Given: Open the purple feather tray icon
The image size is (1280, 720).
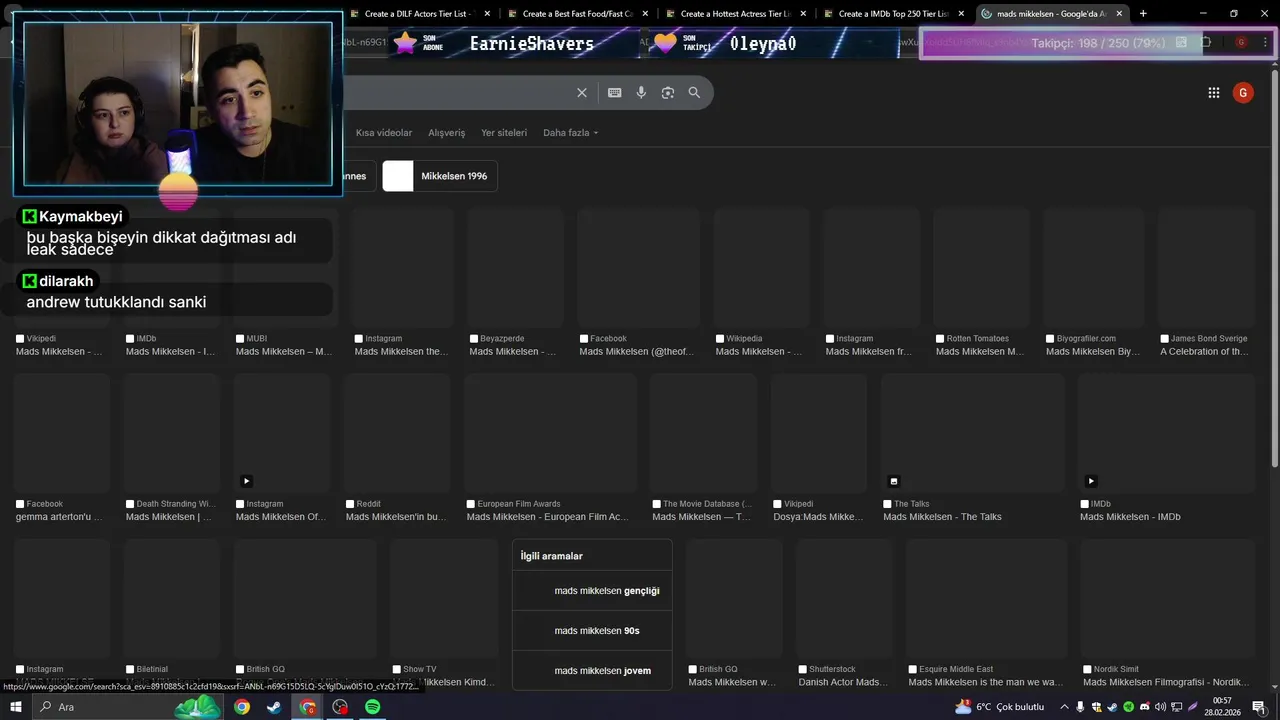Looking at the screenshot, I should tap(1193, 707).
